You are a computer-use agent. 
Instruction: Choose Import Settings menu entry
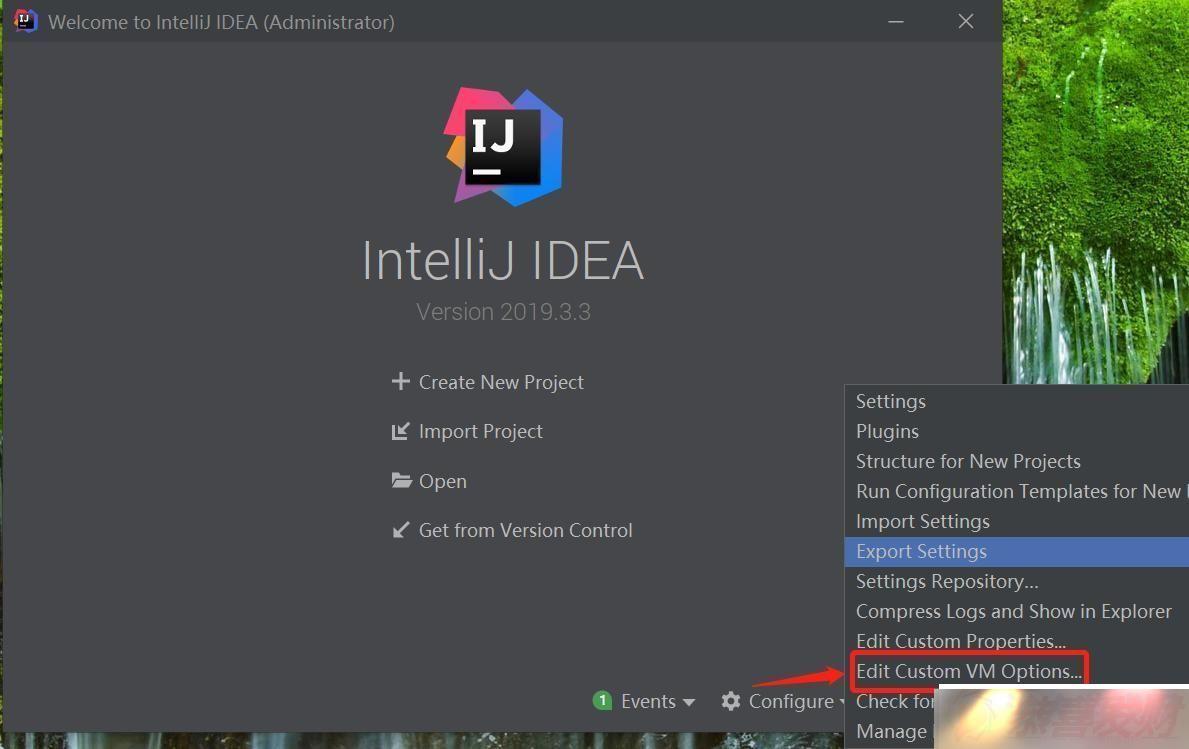click(x=1017, y=522)
